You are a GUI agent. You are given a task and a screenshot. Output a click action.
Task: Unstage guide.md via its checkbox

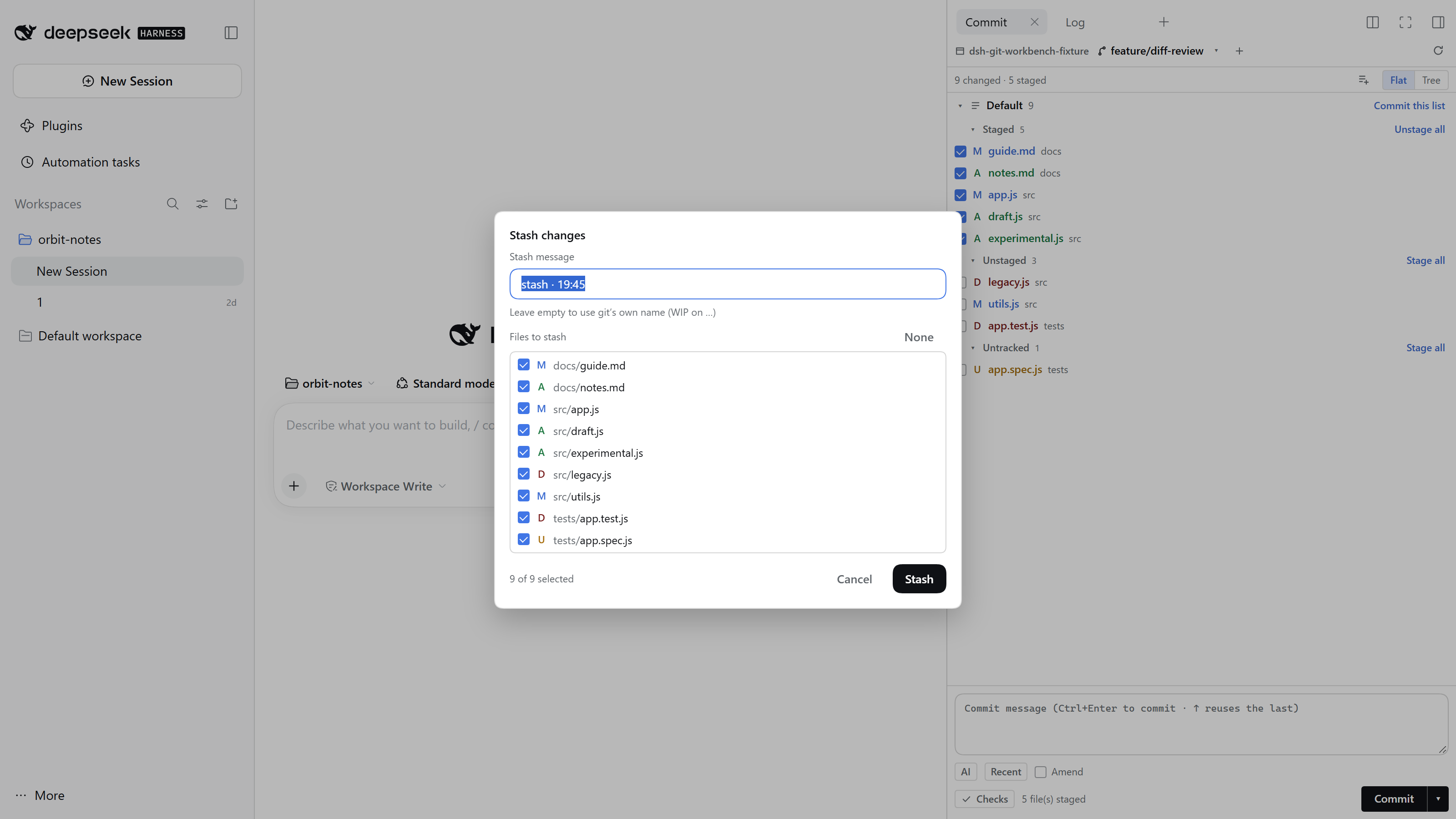(x=961, y=152)
